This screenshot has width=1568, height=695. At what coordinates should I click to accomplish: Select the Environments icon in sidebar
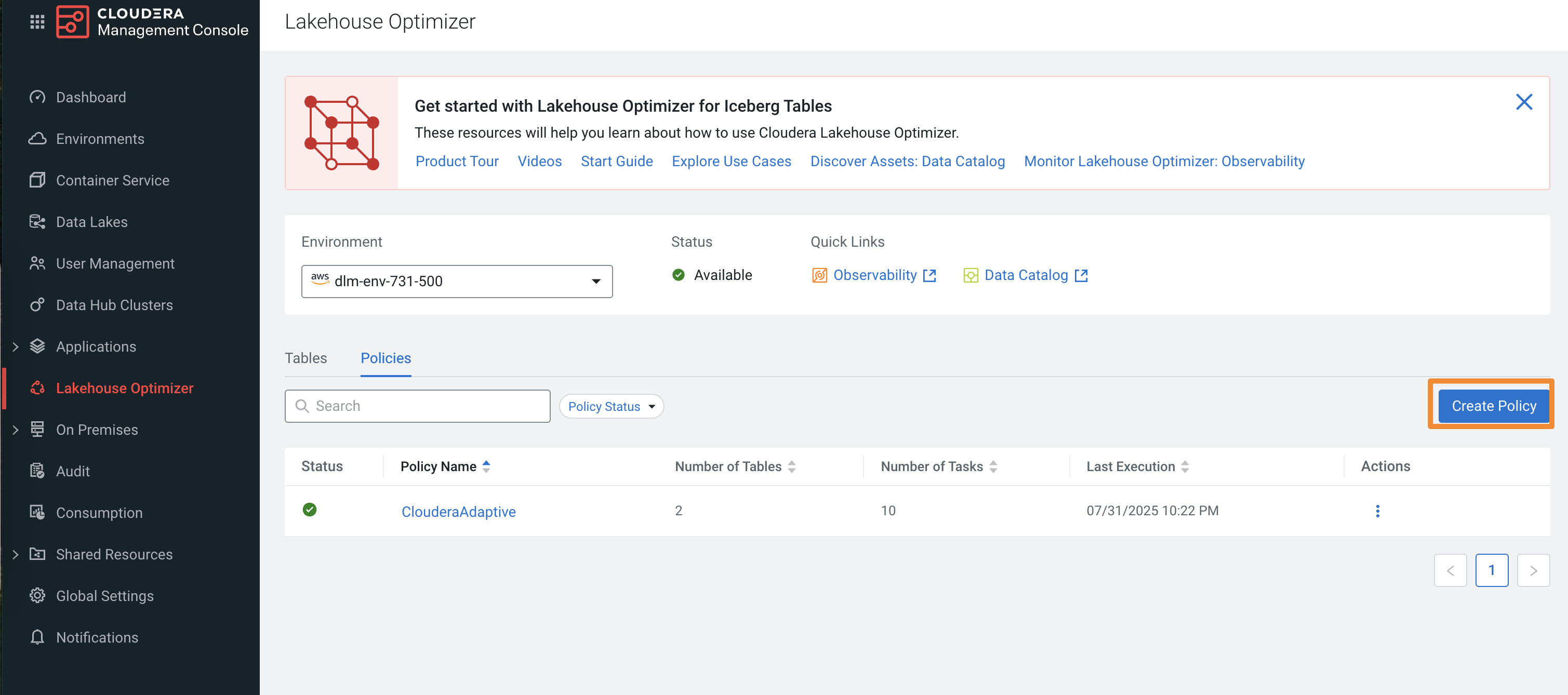[37, 138]
